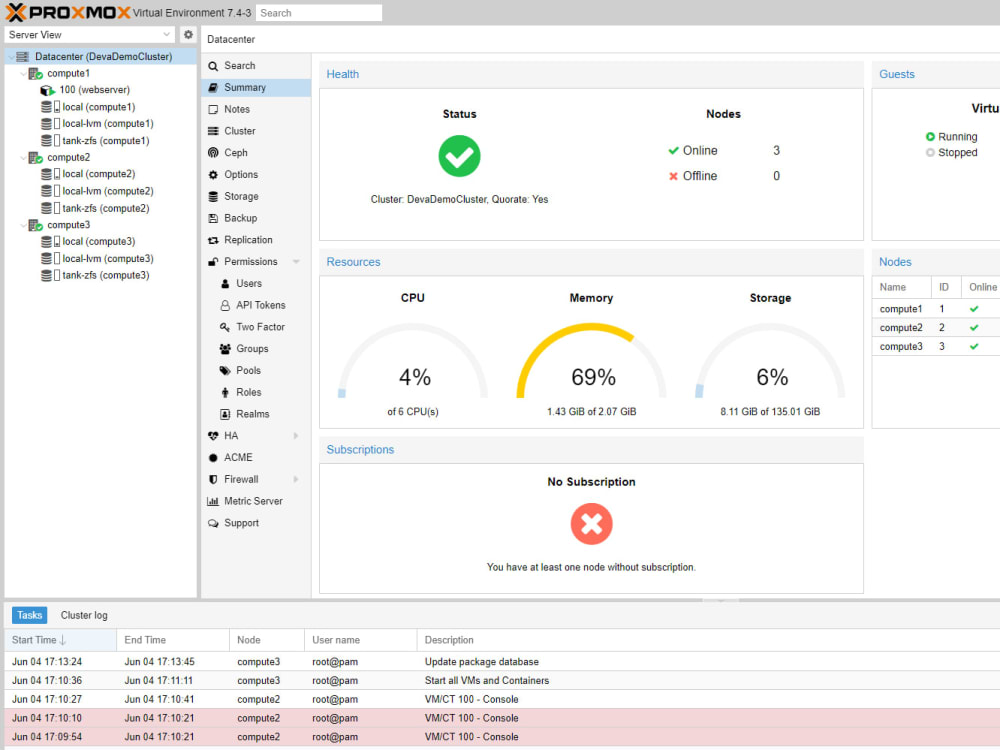Click the Backup floppy icon

[x=213, y=218]
